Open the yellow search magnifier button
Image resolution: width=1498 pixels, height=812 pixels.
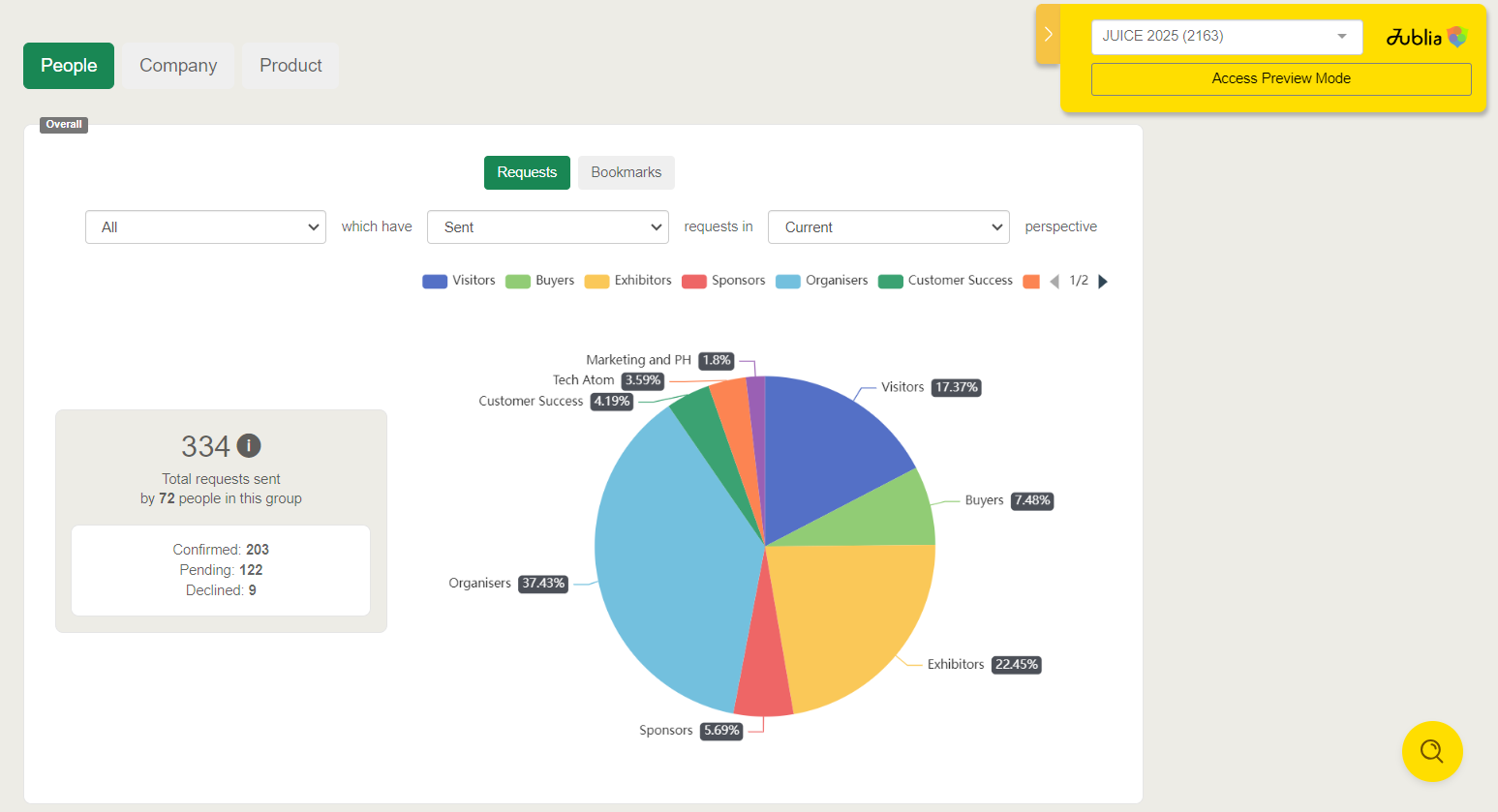(1432, 751)
